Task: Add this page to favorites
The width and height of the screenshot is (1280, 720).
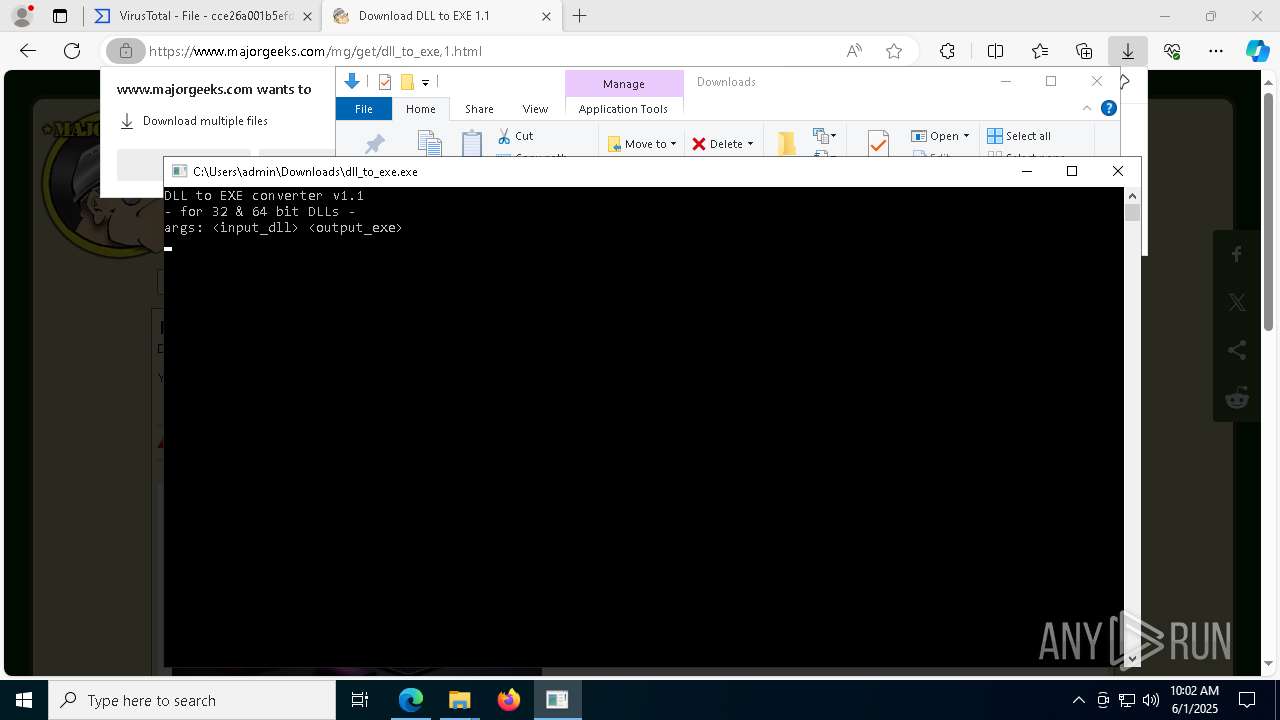Action: tap(894, 51)
